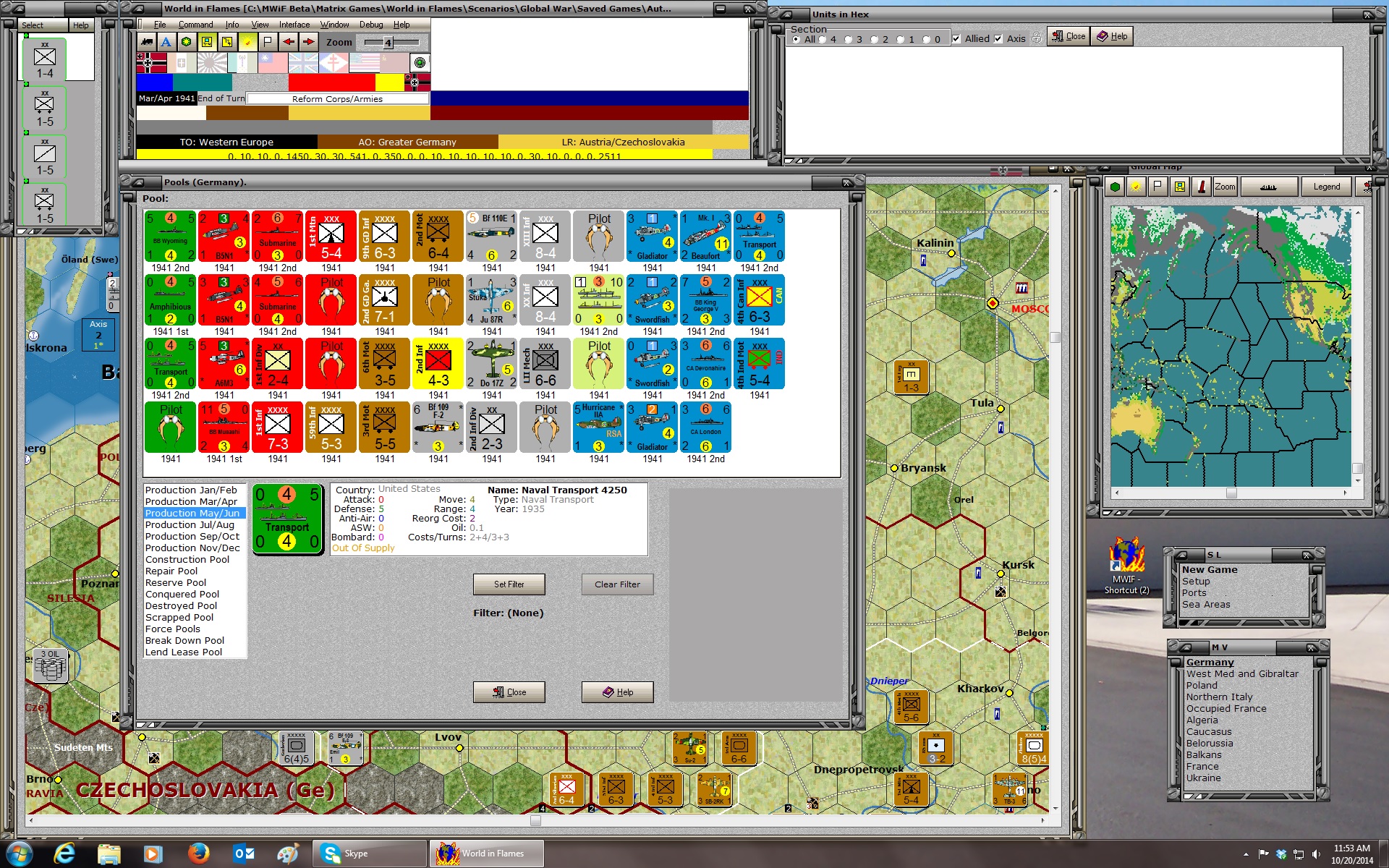This screenshot has height=868, width=1389.
Task: Click the Legend button in Global Map
Action: click(x=1326, y=187)
